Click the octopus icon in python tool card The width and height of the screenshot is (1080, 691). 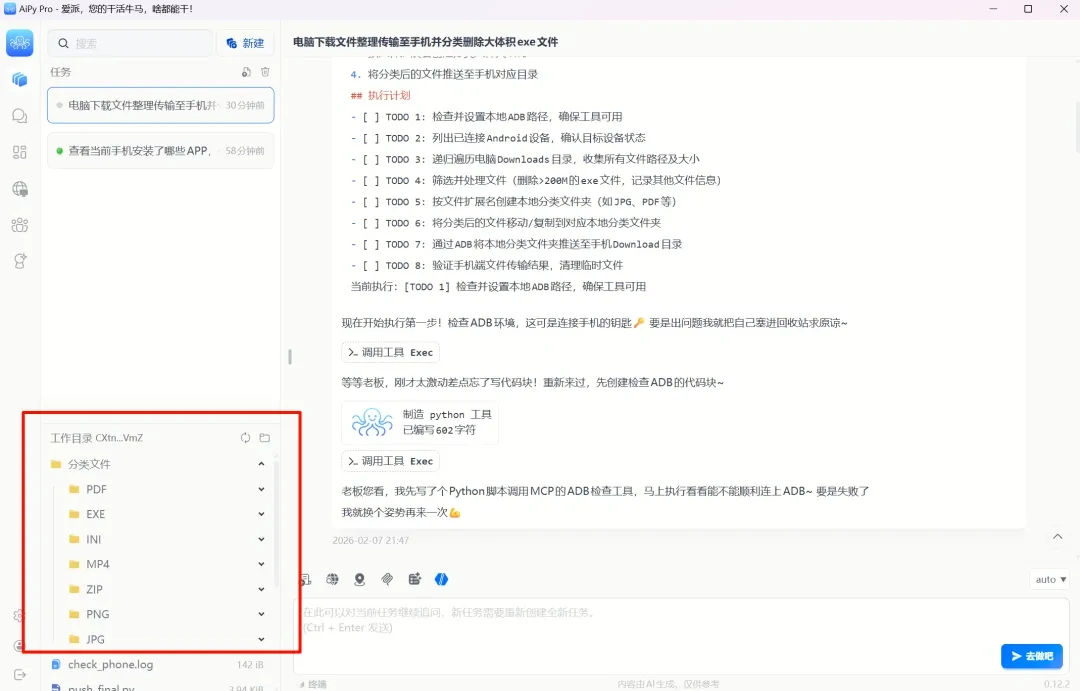pos(372,422)
